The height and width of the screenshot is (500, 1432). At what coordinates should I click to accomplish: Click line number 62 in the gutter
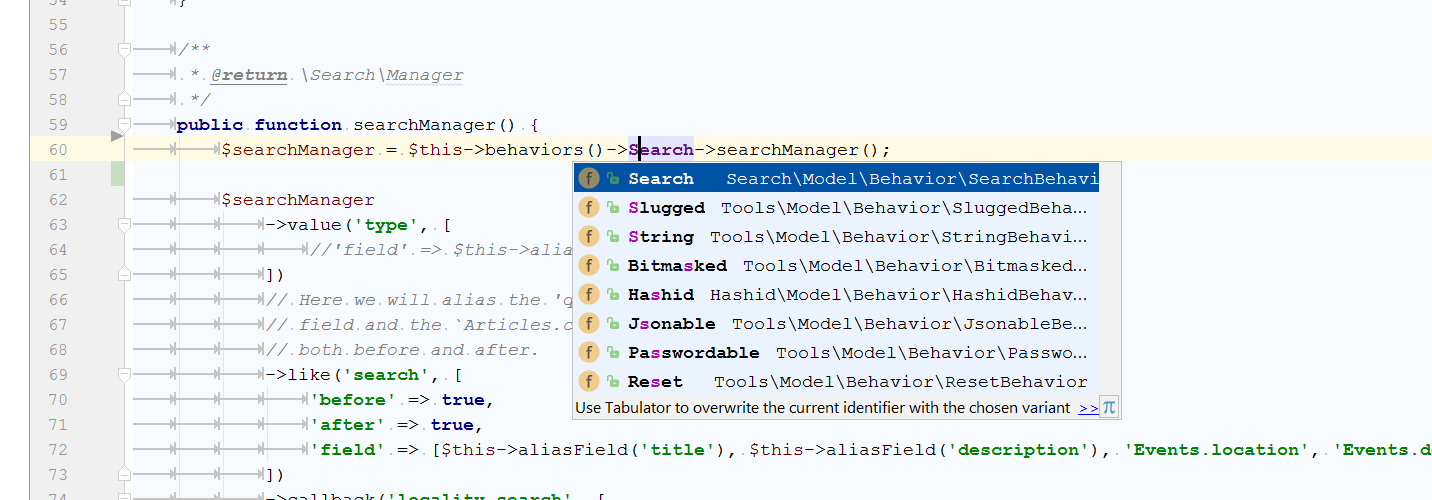click(58, 200)
